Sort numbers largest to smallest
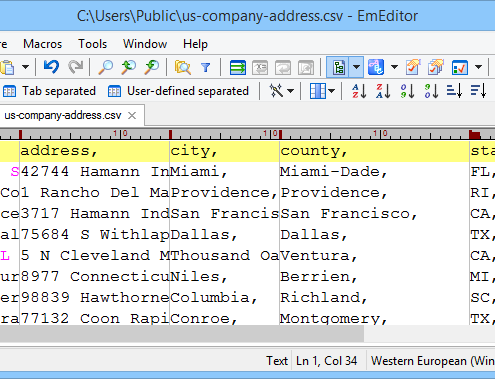This screenshot has width=495, height=379. (431, 91)
